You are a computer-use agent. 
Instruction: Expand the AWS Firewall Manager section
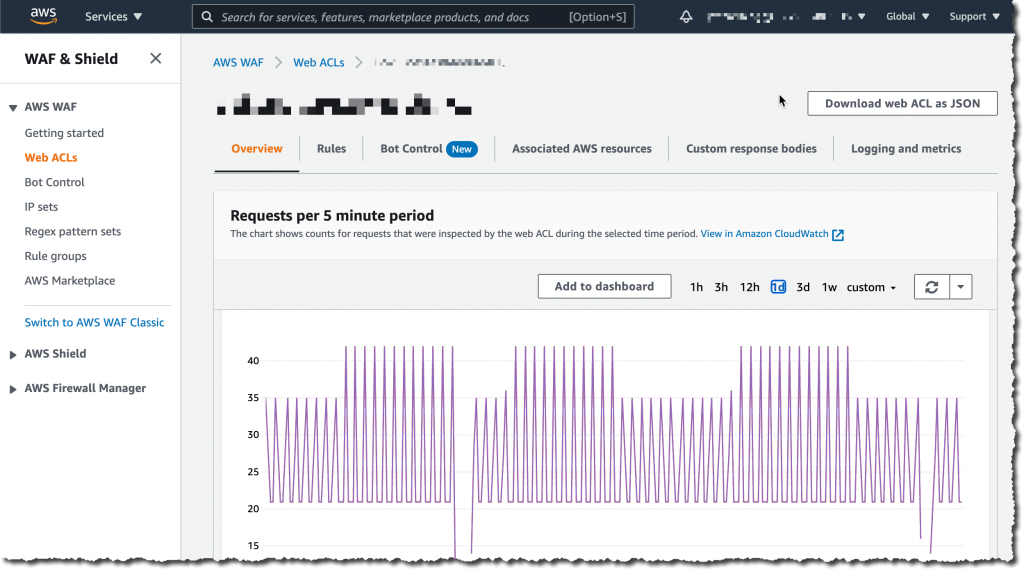pos(14,389)
